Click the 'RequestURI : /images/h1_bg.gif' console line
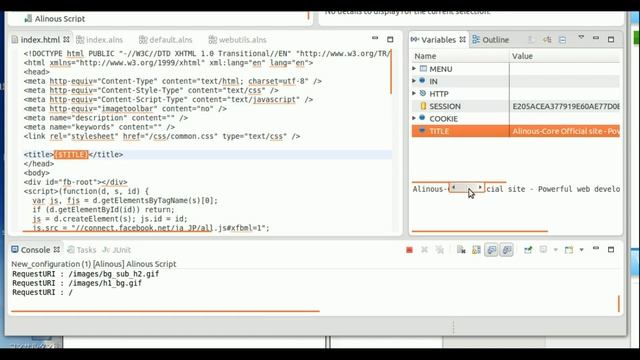Viewport: 640px width, 360px height. click(77, 283)
